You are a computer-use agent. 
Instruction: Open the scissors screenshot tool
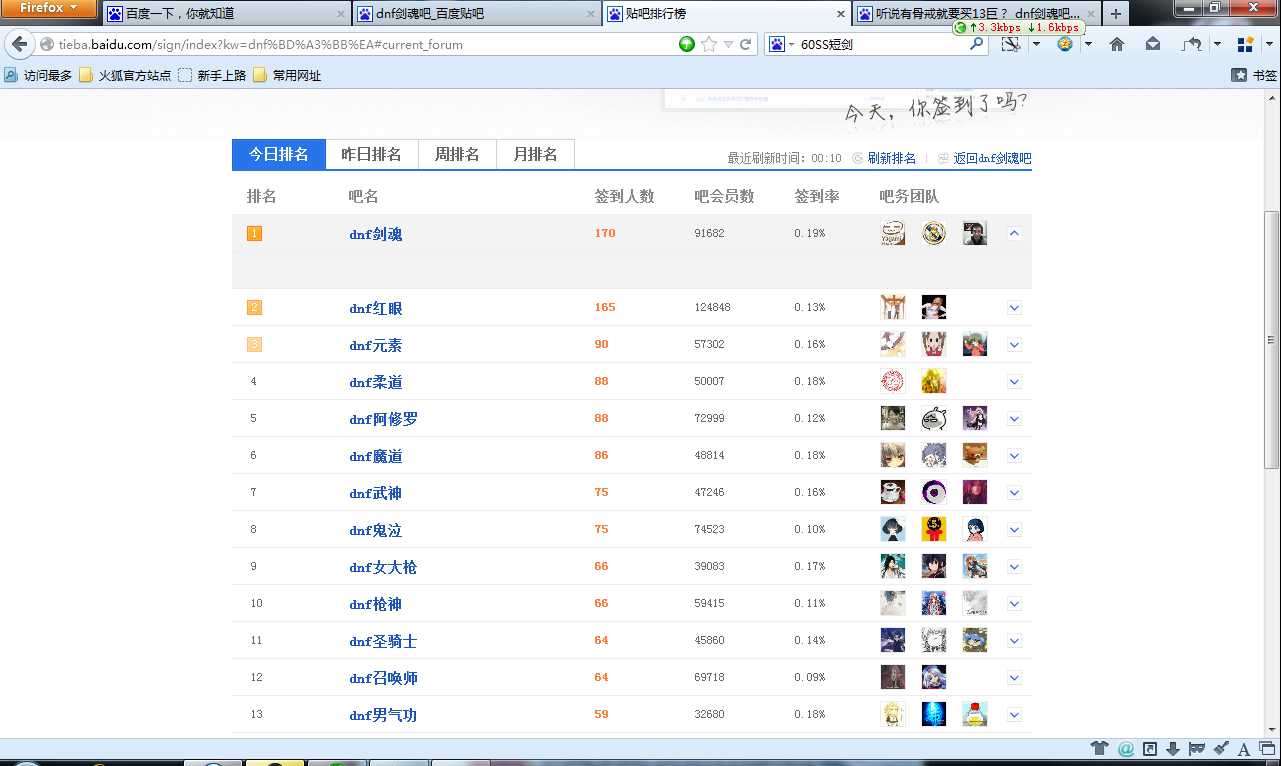[1010, 44]
